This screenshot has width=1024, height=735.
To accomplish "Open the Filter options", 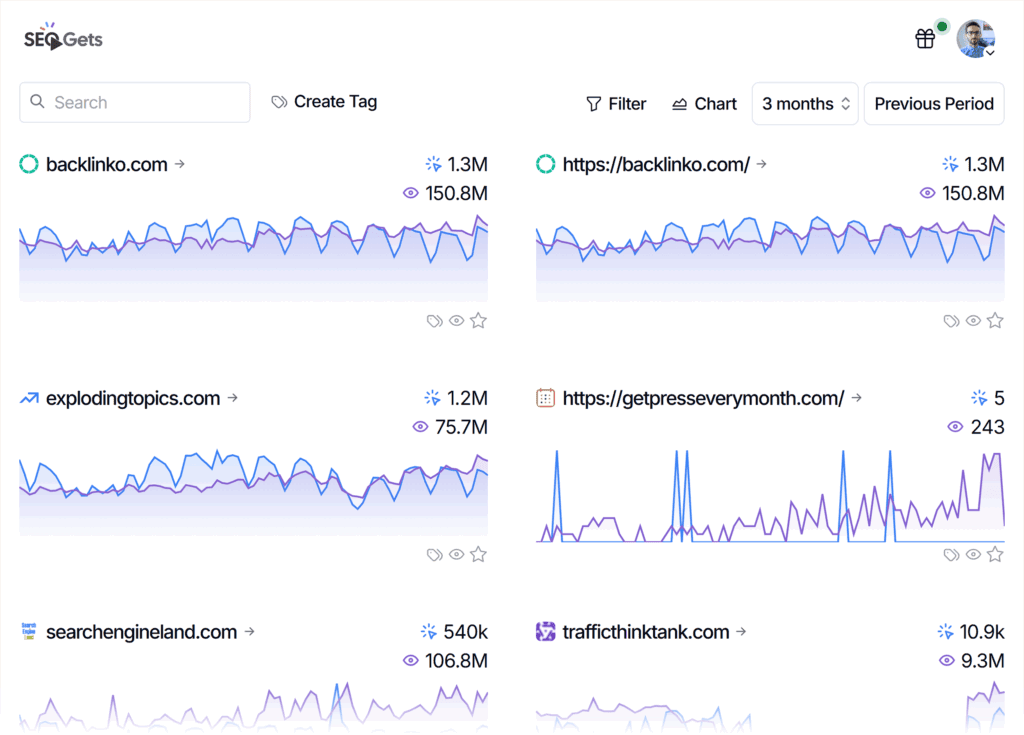I will 616,104.
